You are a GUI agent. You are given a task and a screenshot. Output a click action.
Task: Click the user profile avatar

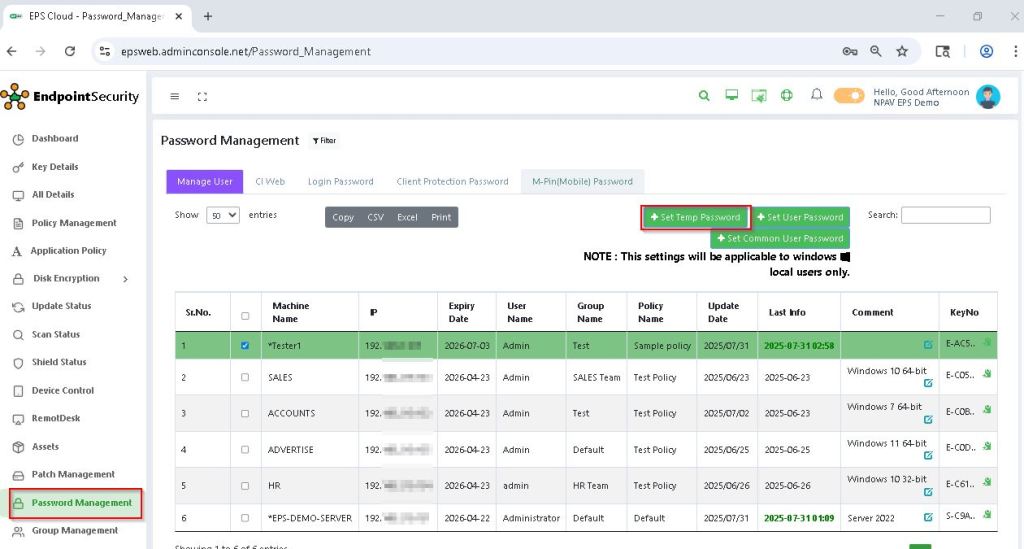pos(987,96)
